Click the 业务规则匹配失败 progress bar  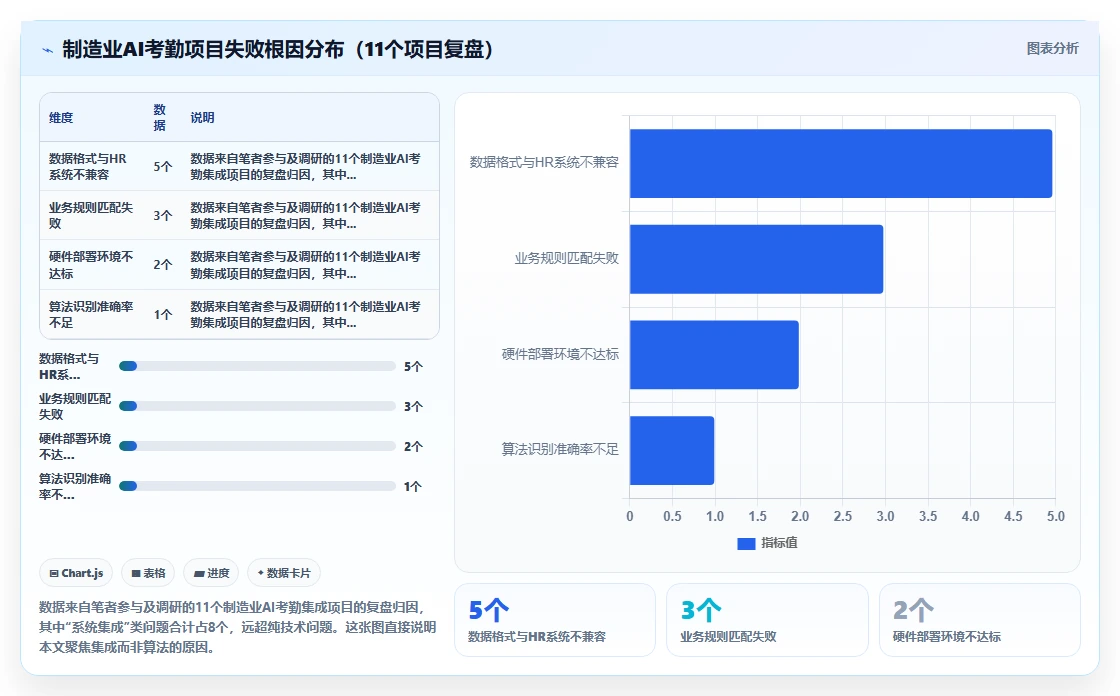point(257,407)
